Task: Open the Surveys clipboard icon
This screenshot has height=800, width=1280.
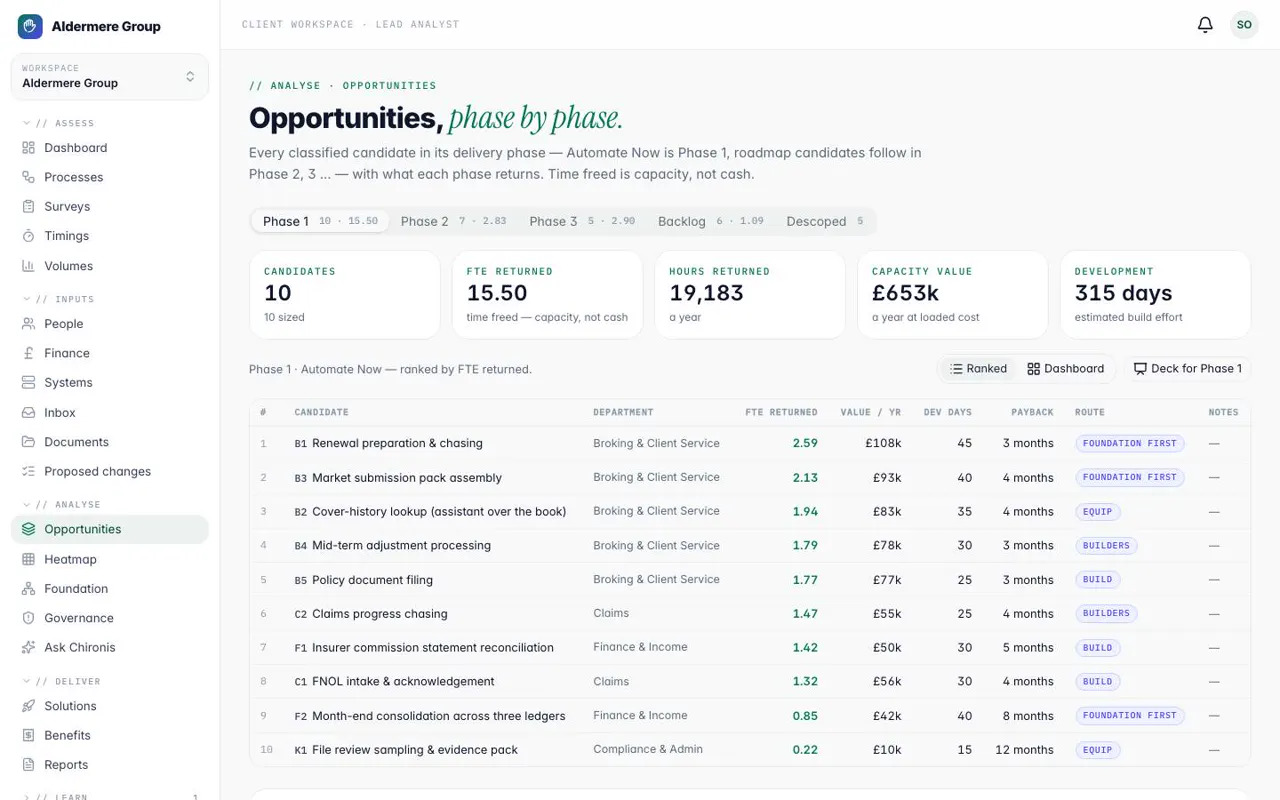Action: click(x=28, y=207)
